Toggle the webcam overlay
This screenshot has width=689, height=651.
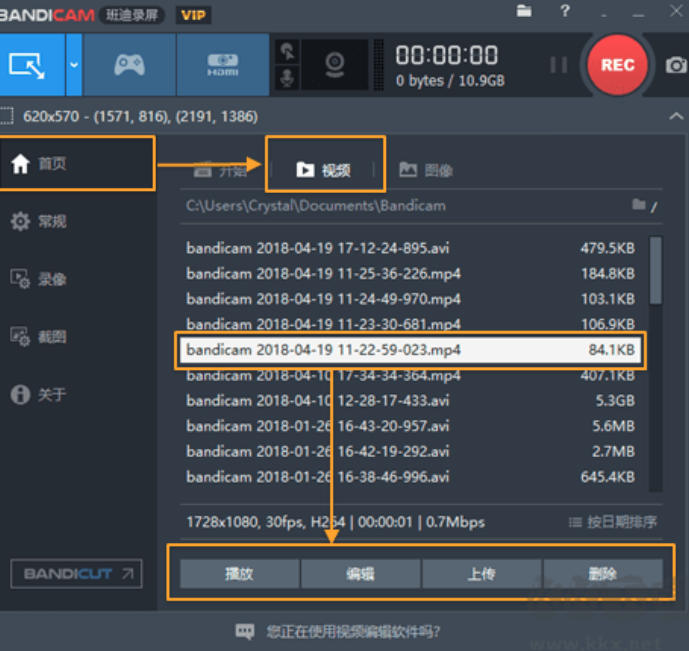(334, 65)
